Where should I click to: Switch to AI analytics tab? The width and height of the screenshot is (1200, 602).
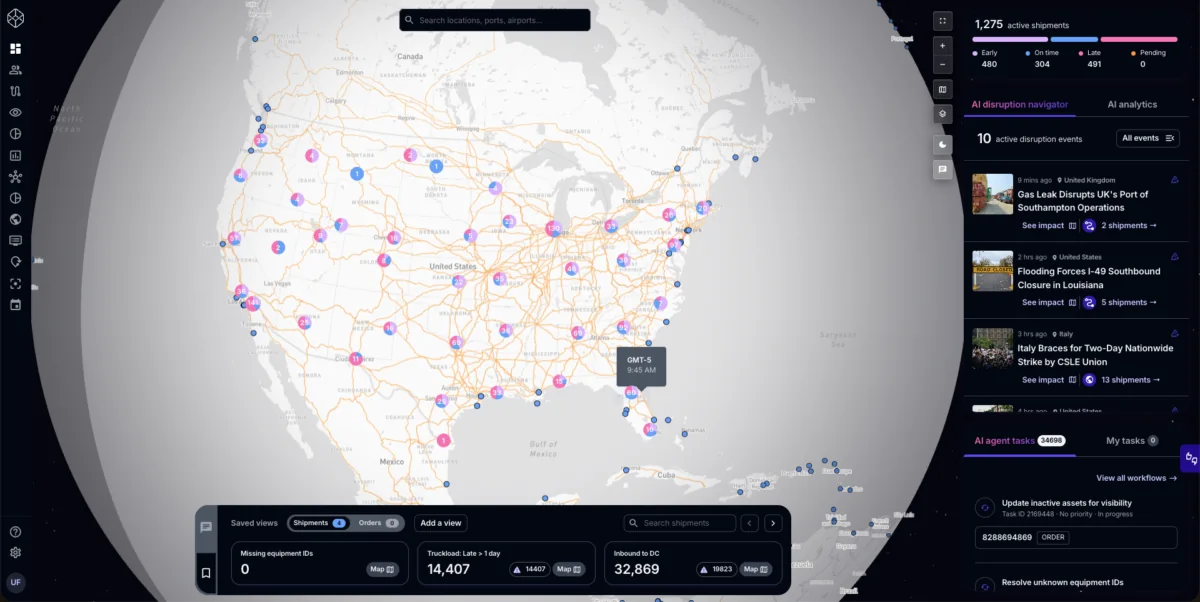[x=1132, y=104]
